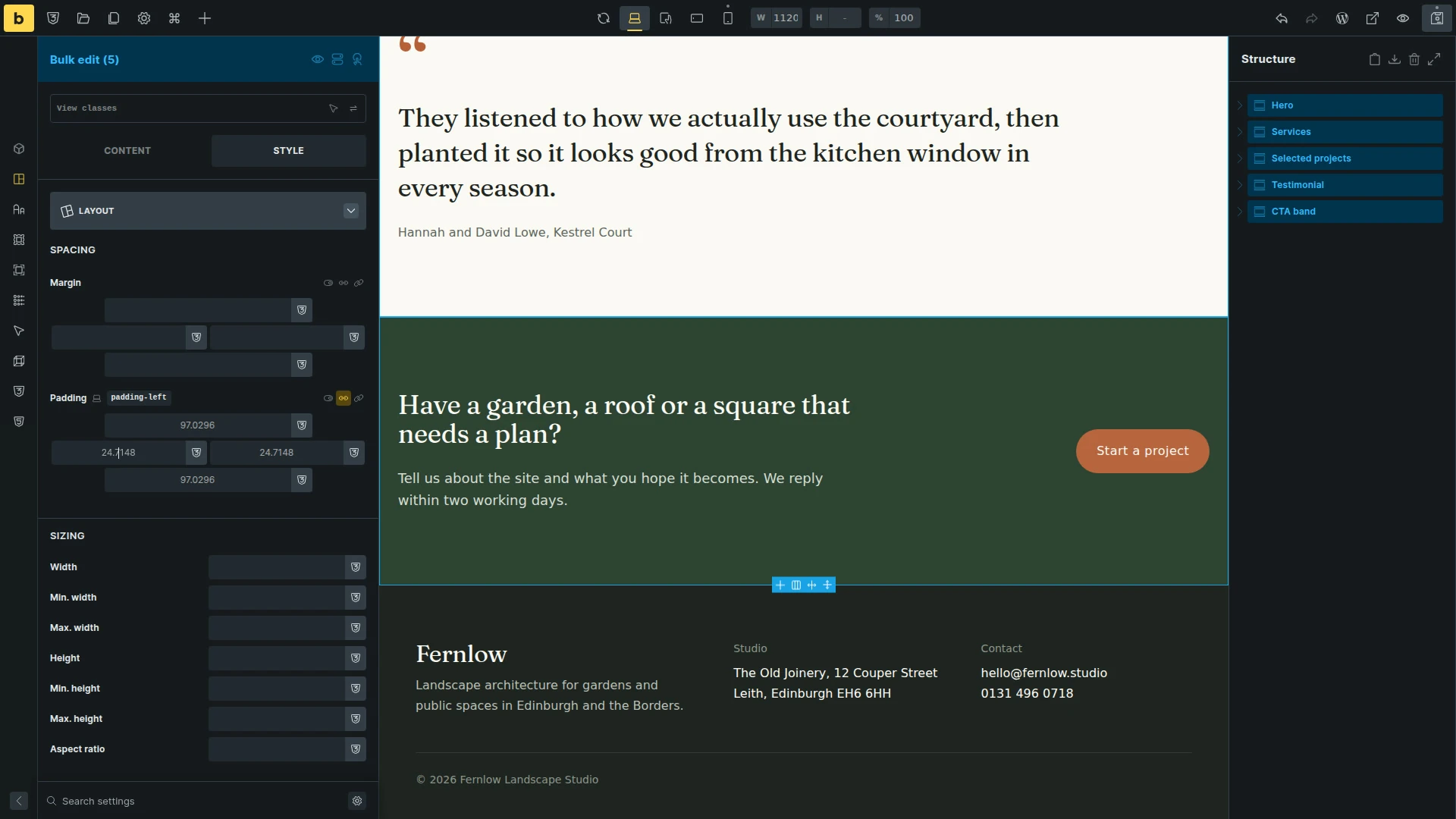
Task: Click the selector arrow icon in View classes field
Action: click(x=334, y=108)
